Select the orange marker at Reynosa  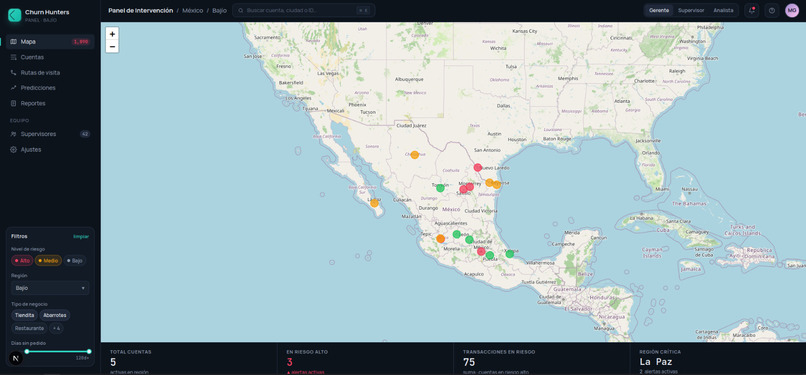tap(489, 182)
